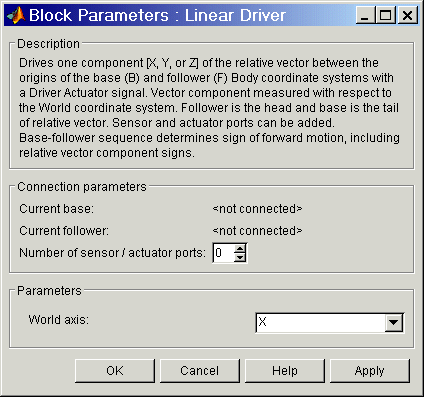Select the World axis combo box showing X
The width and height of the screenshot is (424, 397).
click(330, 322)
